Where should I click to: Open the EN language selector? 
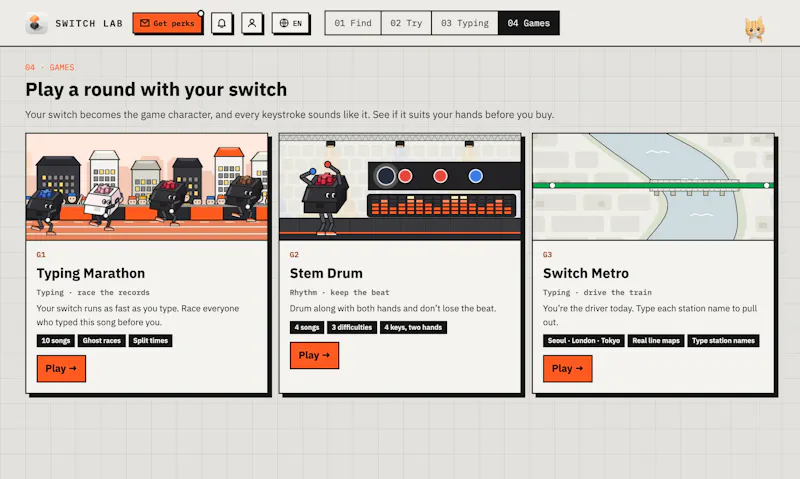pos(291,23)
